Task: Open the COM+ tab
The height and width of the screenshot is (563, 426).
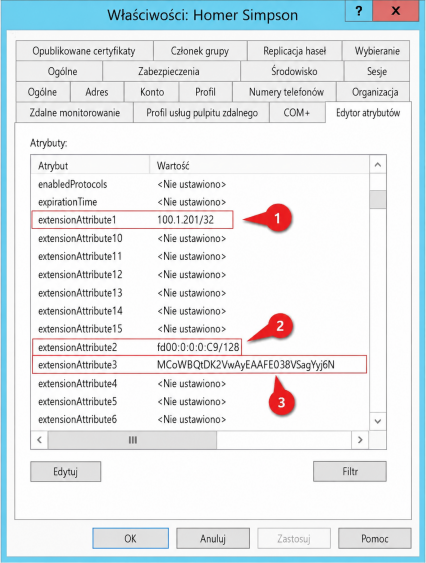Action: click(x=297, y=113)
